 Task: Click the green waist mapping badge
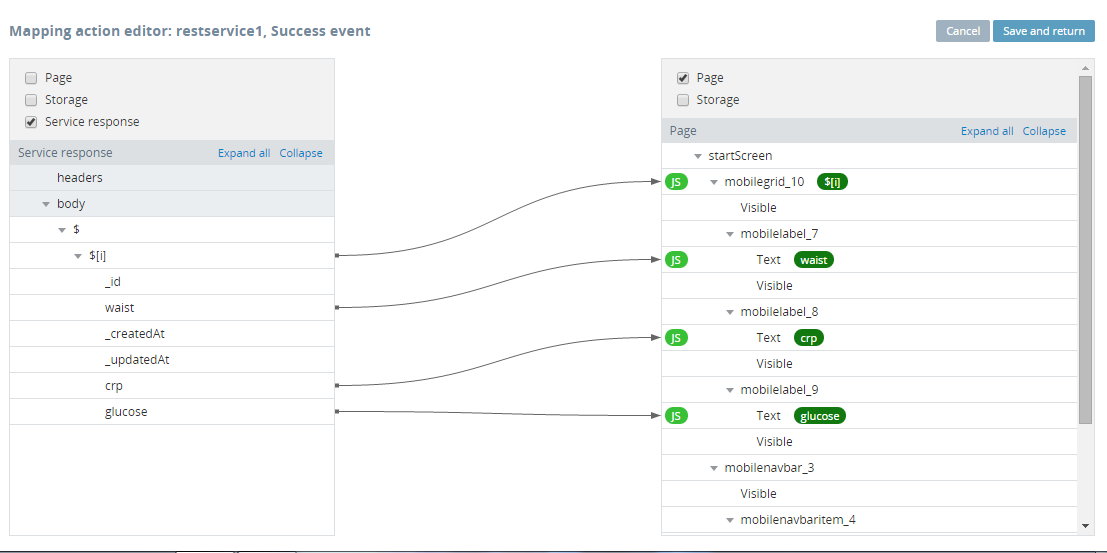click(x=814, y=260)
